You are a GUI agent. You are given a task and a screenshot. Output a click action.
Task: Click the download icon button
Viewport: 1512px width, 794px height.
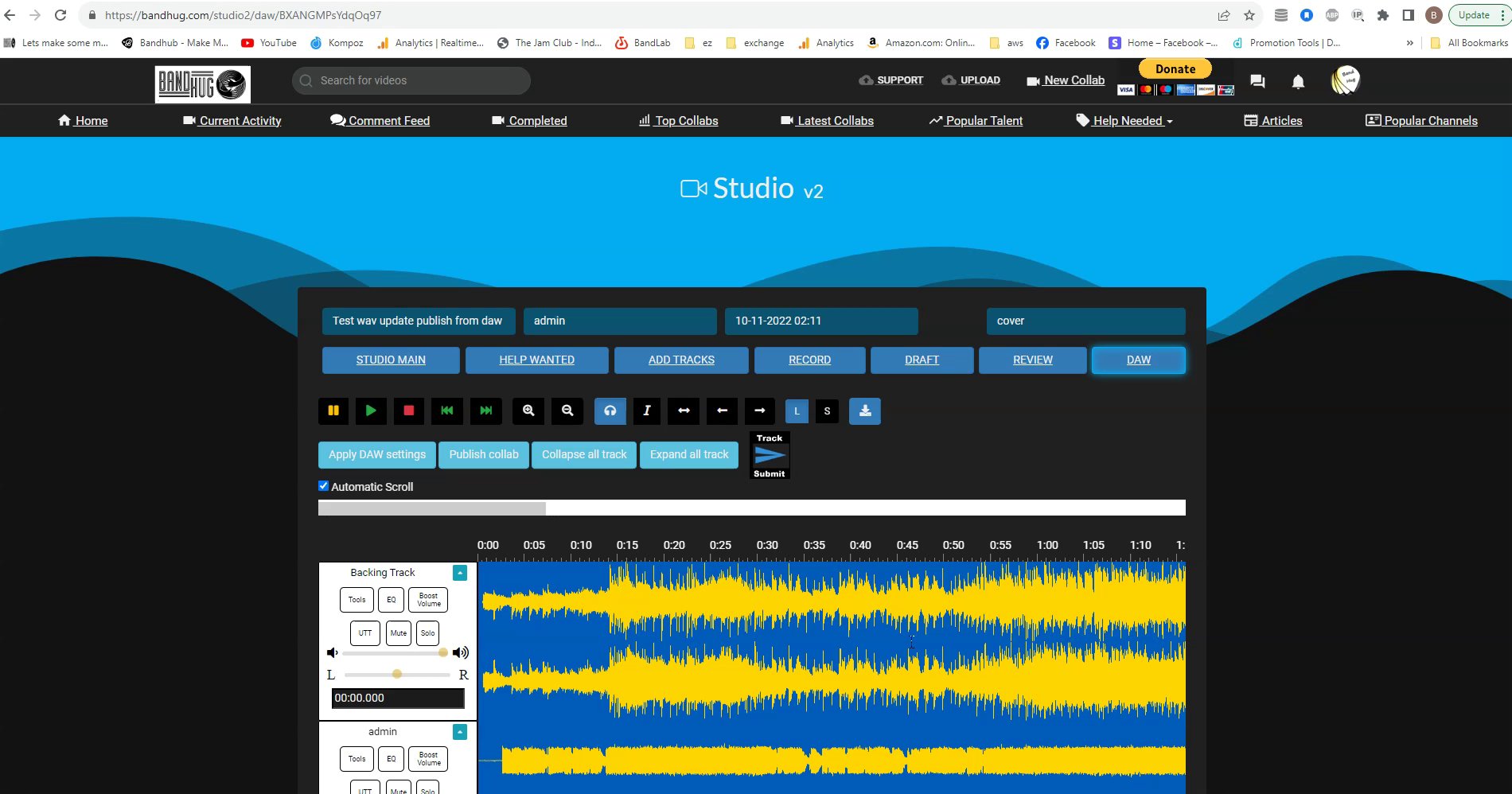coord(865,411)
